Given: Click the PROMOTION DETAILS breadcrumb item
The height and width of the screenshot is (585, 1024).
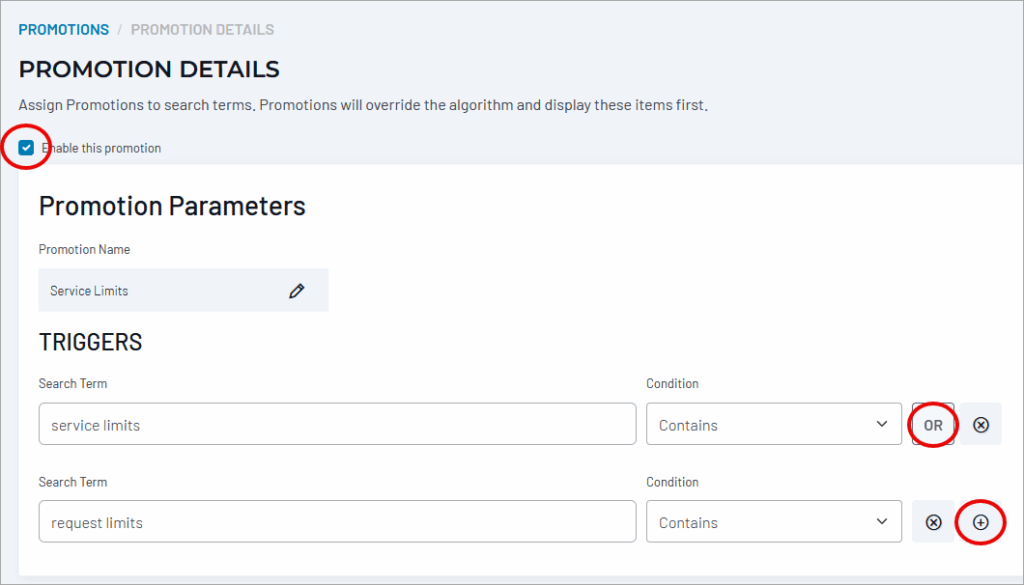Looking at the screenshot, I should coord(202,30).
